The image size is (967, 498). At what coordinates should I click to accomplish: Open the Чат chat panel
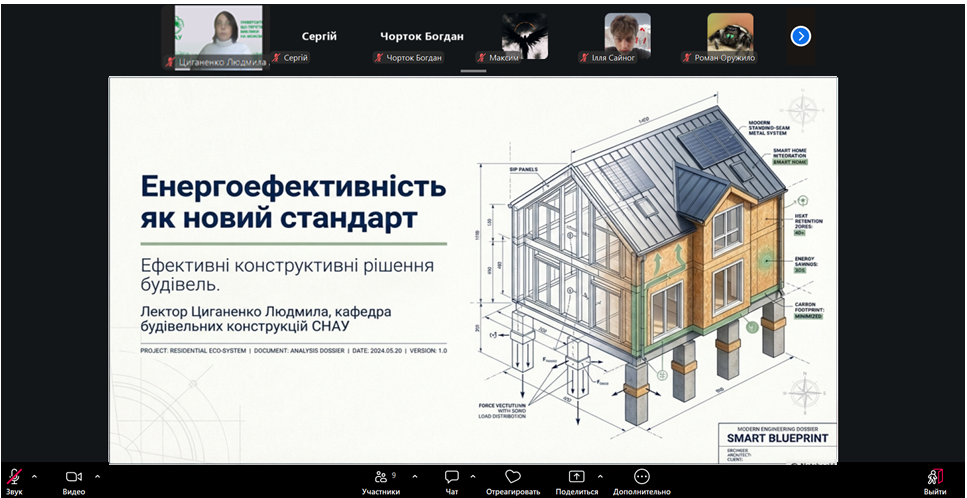451,478
